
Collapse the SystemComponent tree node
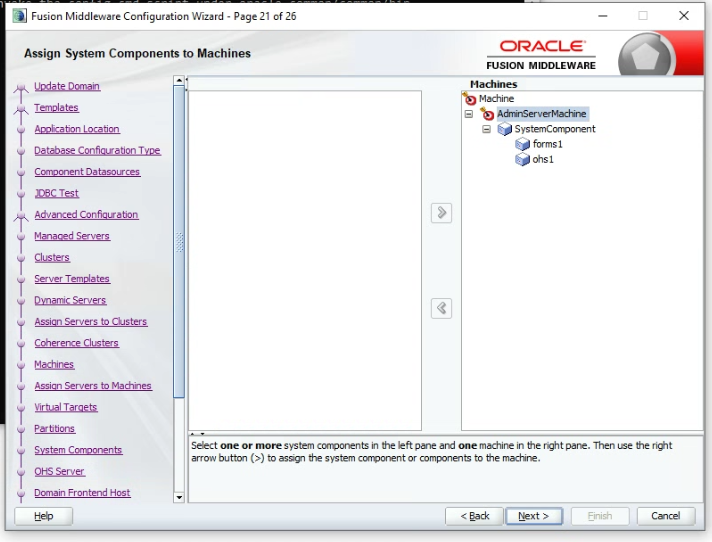click(486, 129)
